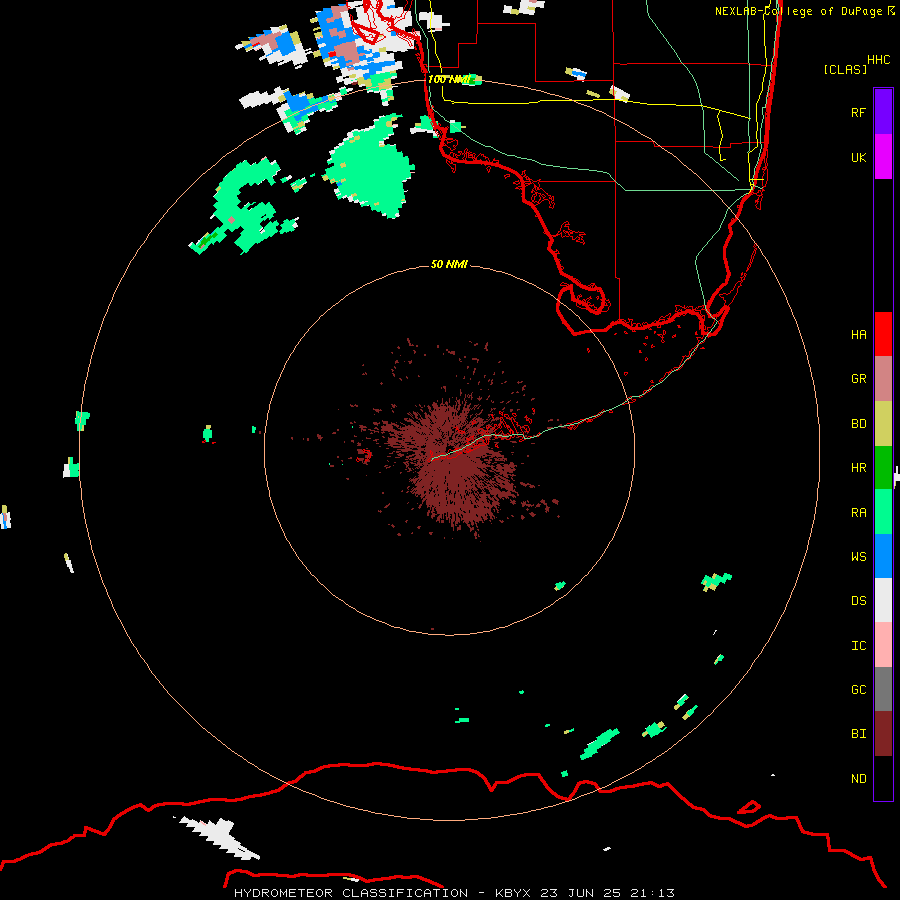The height and width of the screenshot is (900, 900).
Task: Click the HHC product label
Action: pyautogui.click(x=878, y=60)
